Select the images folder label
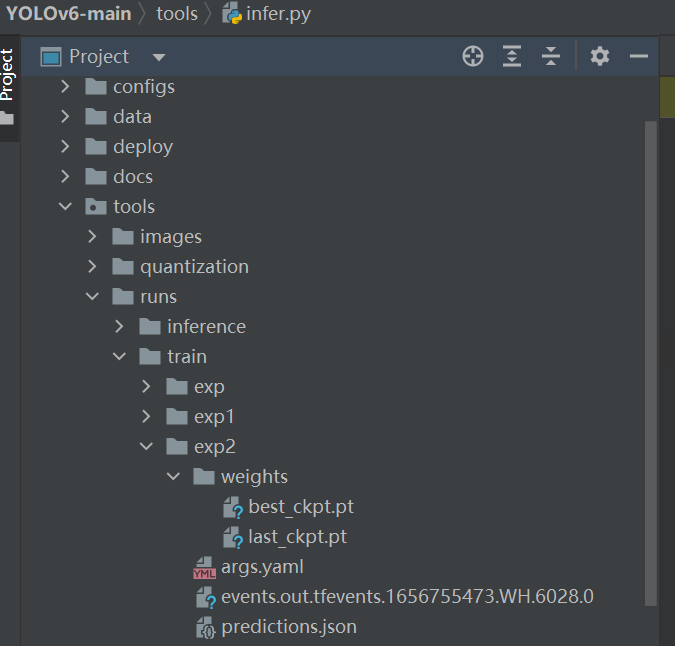The width and height of the screenshot is (675, 646). pyautogui.click(x=171, y=237)
